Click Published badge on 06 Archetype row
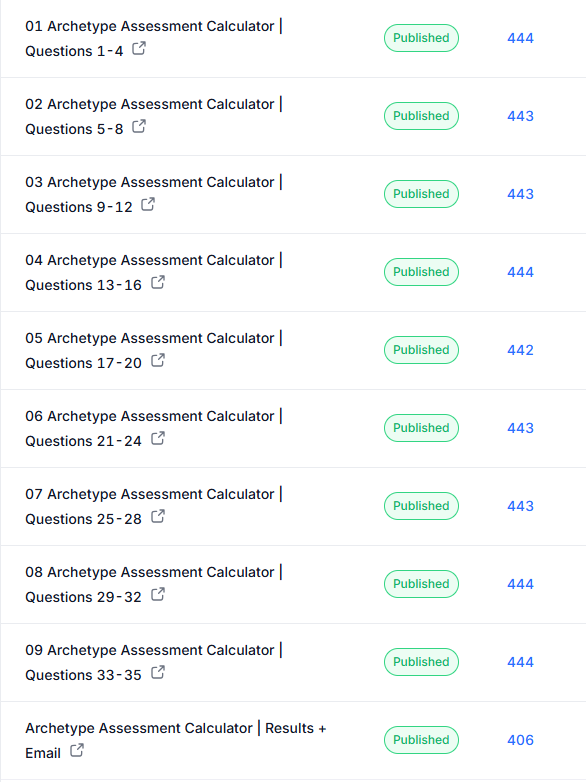Image resolution: width=586 pixels, height=782 pixels. pos(421,428)
